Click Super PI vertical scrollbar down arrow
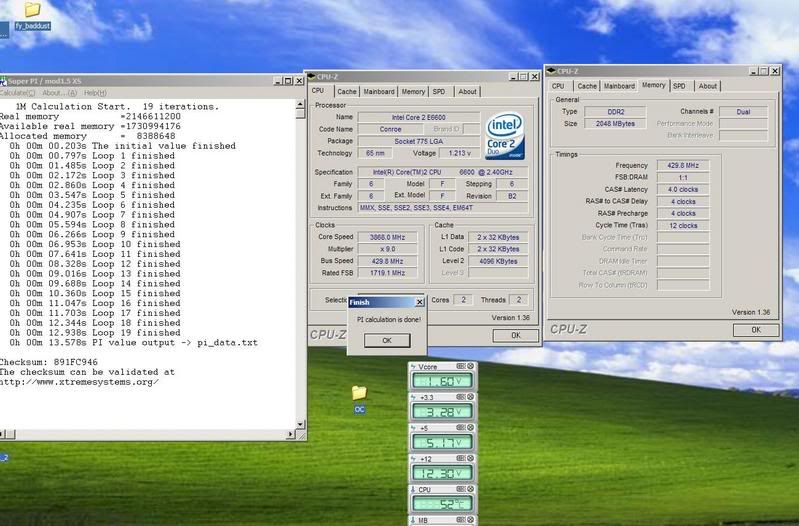 pos(301,424)
